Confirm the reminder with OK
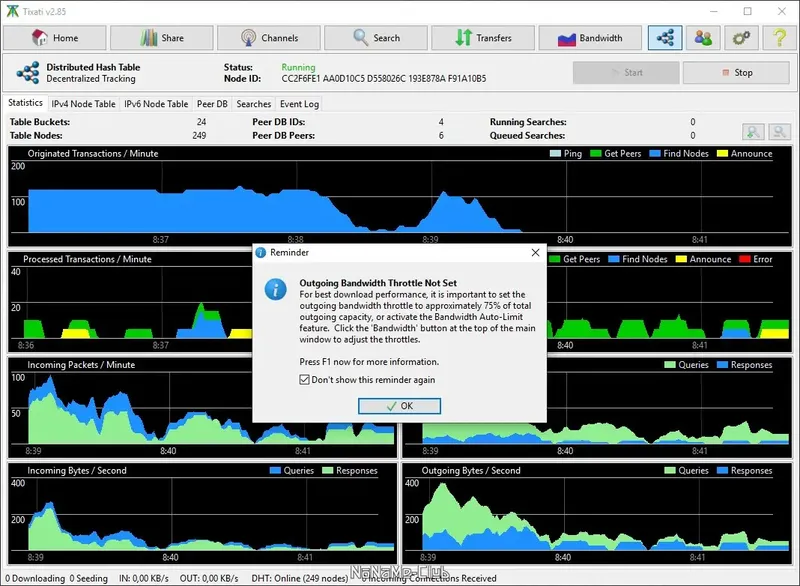 coord(399,406)
